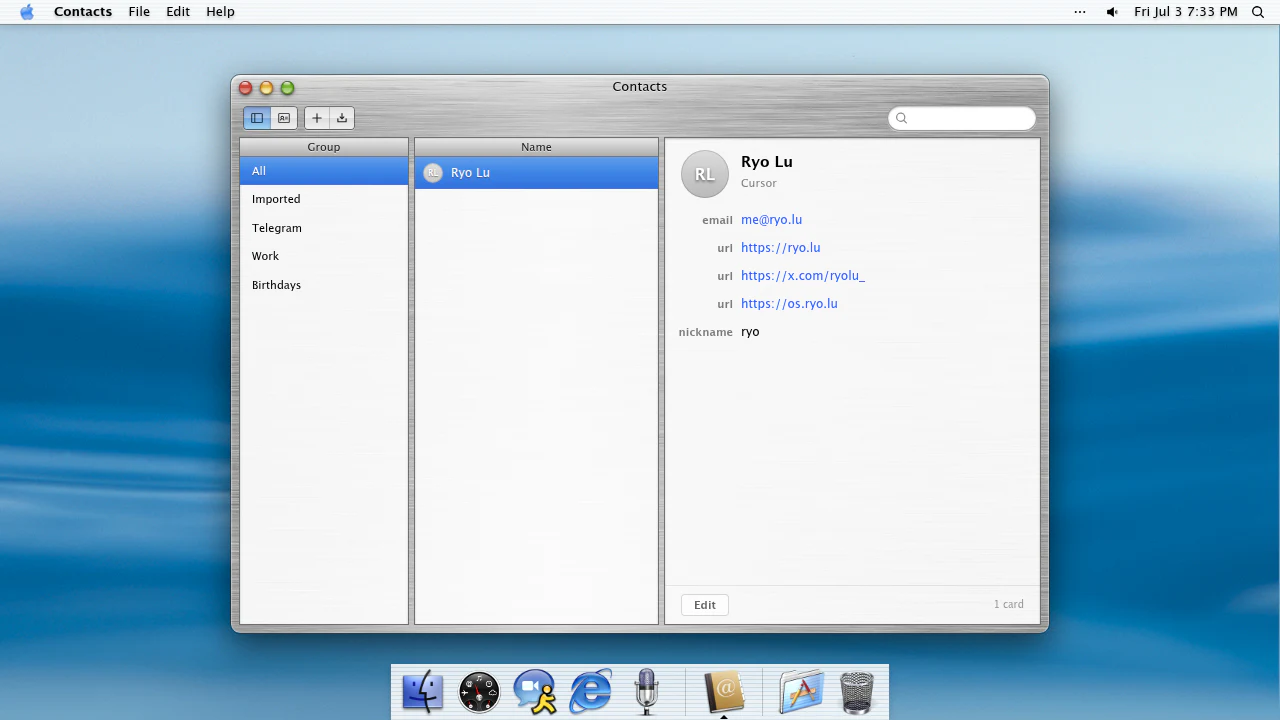The image size is (1280, 720).
Task: Add a new contact with plus button
Action: point(317,118)
